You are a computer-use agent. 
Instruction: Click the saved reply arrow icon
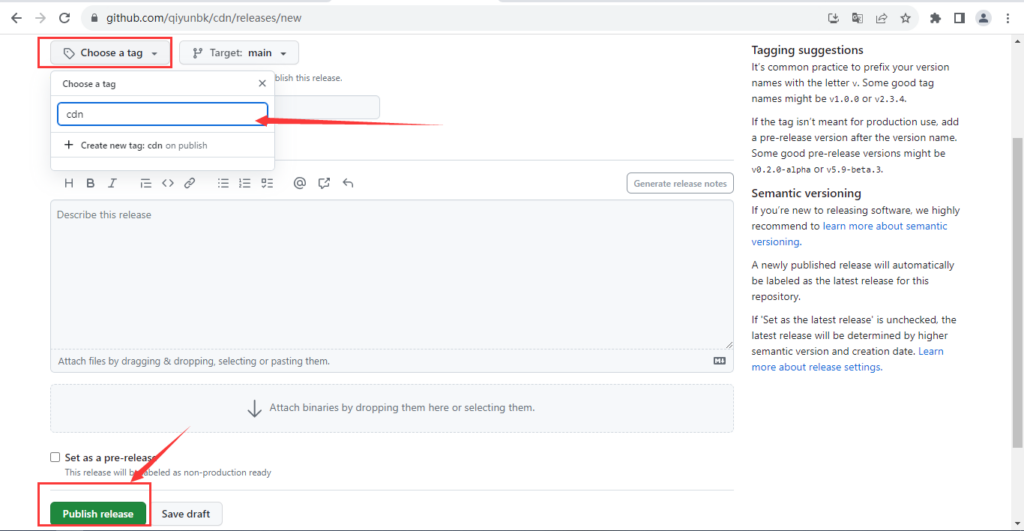coord(348,184)
